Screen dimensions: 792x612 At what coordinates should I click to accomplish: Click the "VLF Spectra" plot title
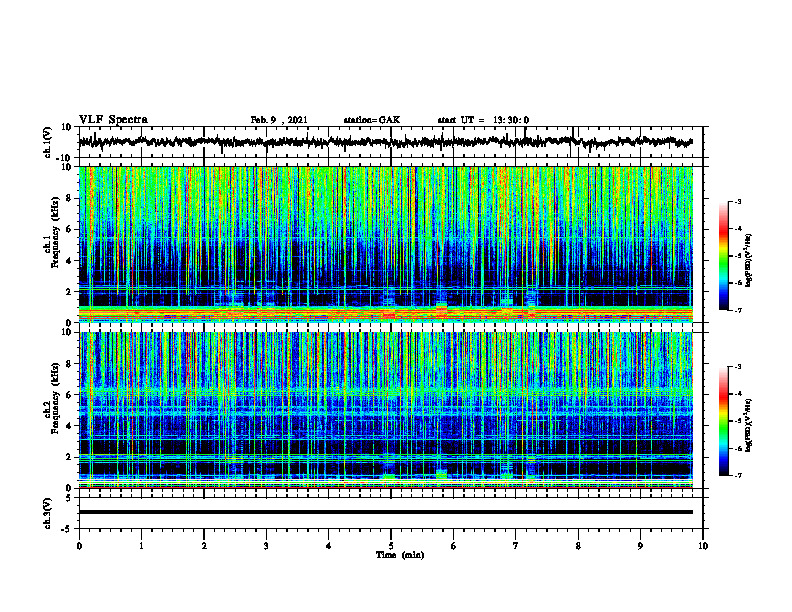tap(113, 120)
